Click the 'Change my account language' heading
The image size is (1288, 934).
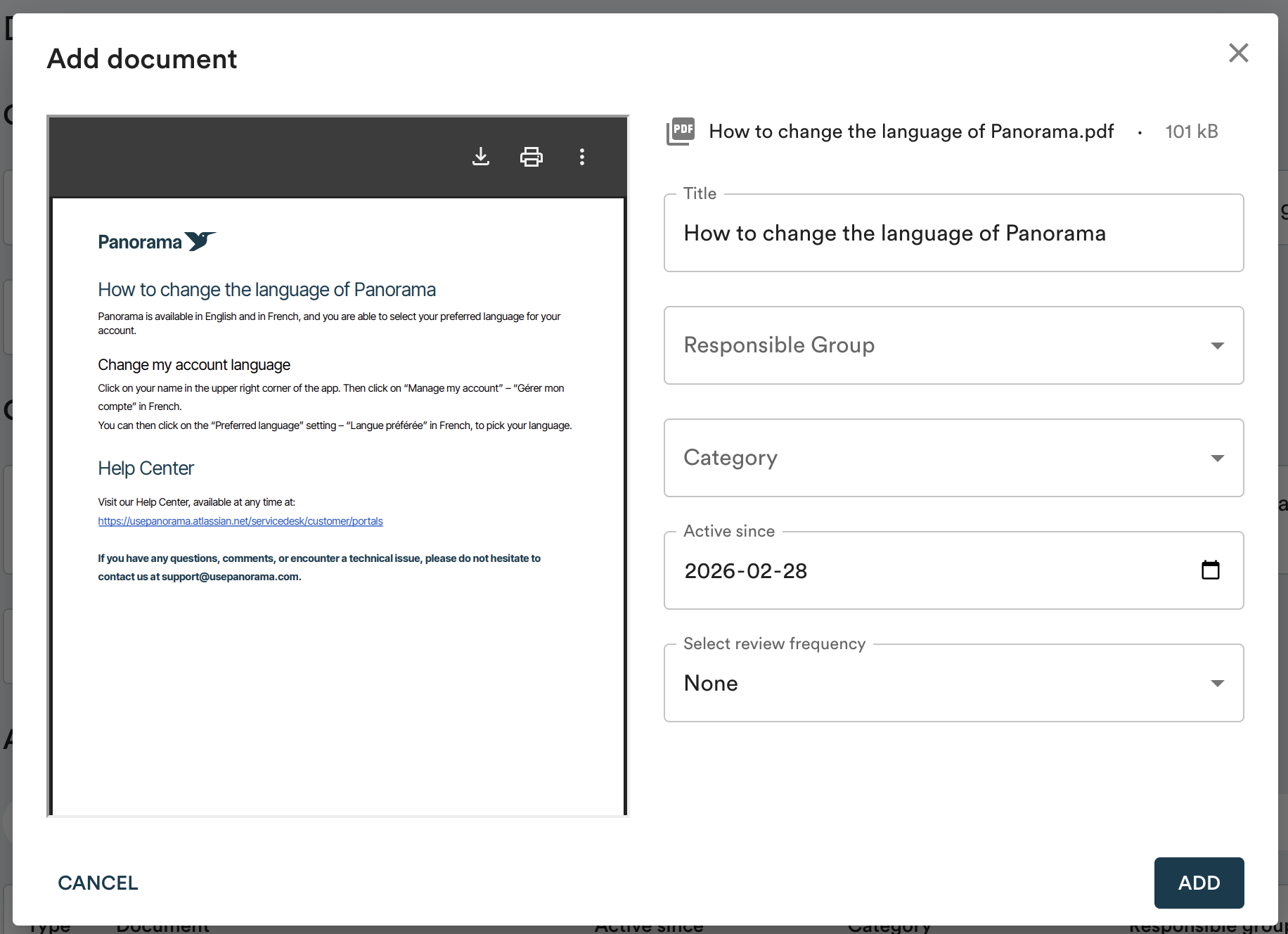pyautogui.click(x=194, y=365)
